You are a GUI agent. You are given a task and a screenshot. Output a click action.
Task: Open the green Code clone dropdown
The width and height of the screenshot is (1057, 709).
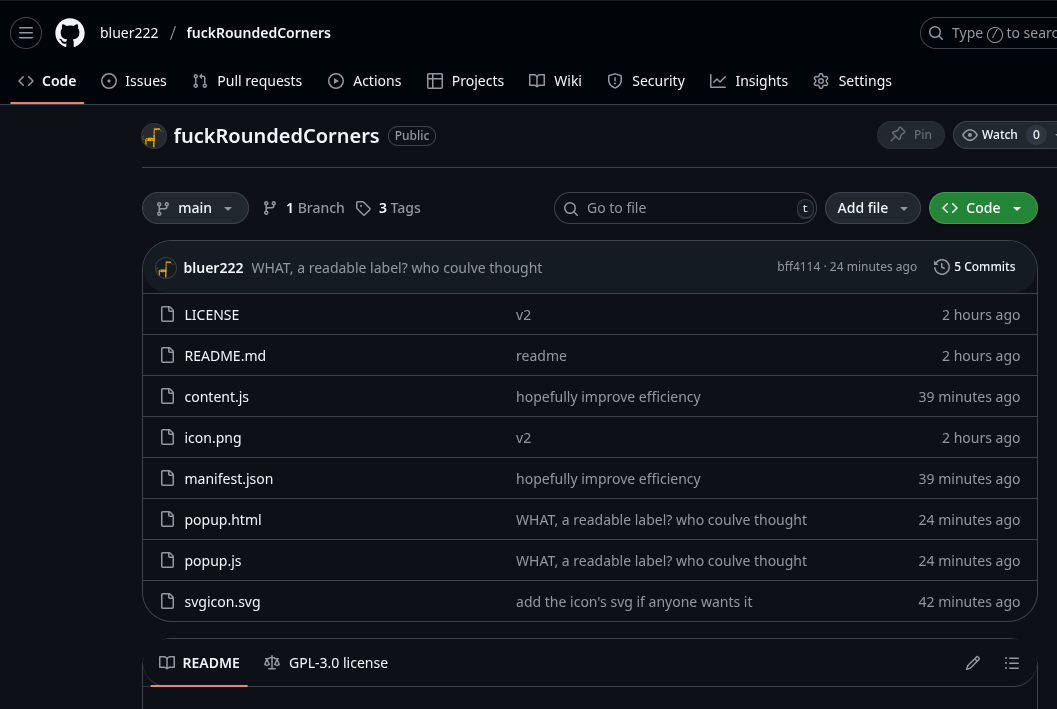pos(983,208)
